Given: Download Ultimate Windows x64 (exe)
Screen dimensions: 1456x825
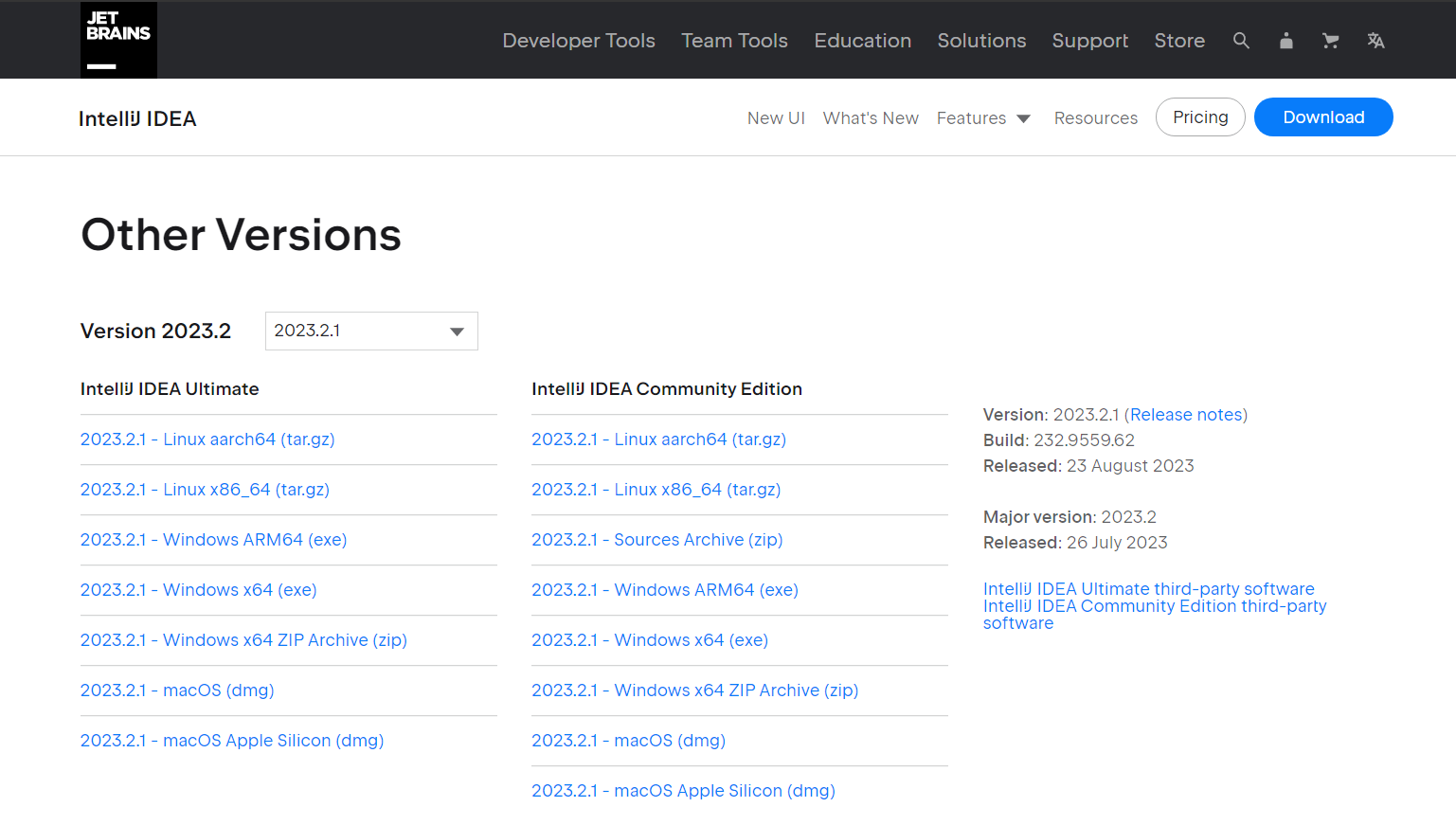Looking at the screenshot, I should pos(199,590).
